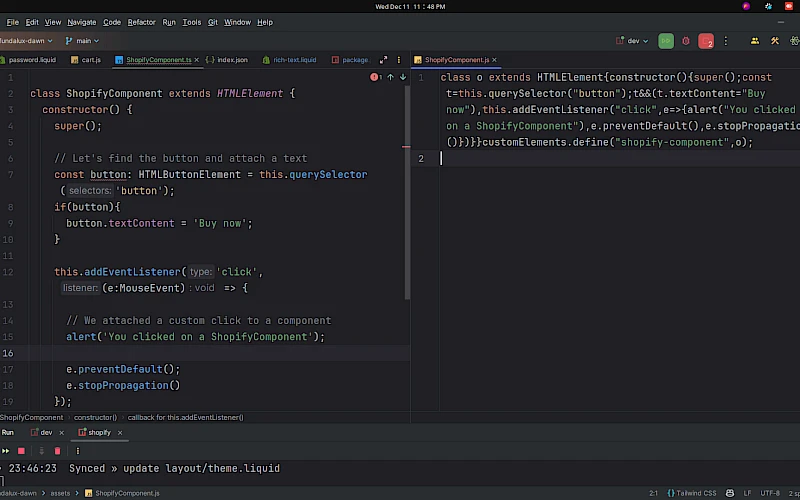The height and width of the screenshot is (500, 800).
Task: Close the dev run tab
Action: pos(61,433)
